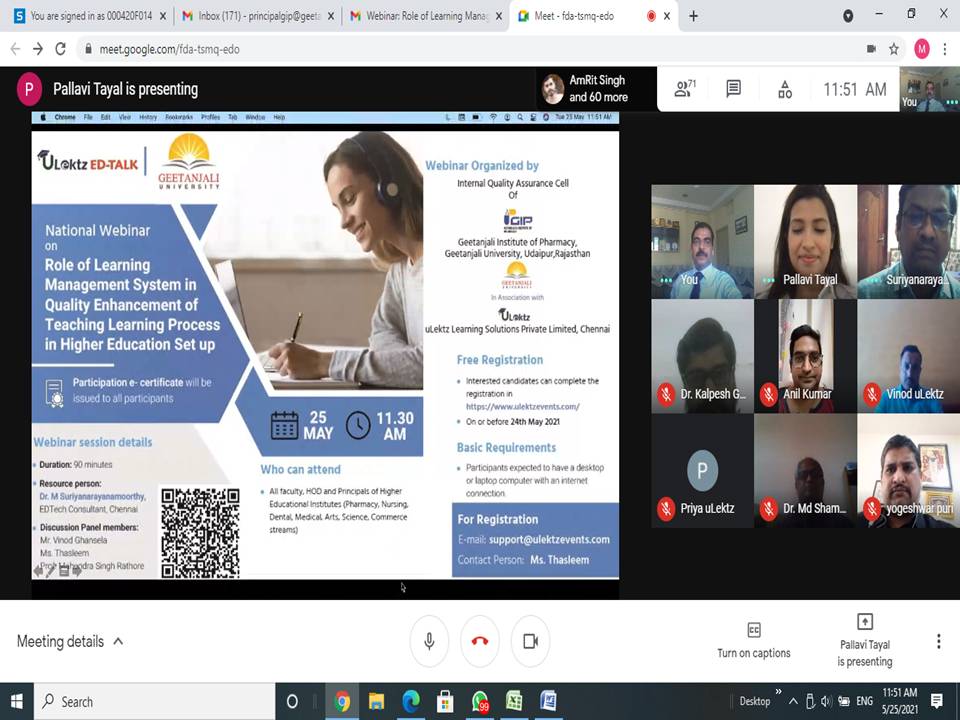Click the Windows taskbar Search box

click(x=154, y=702)
